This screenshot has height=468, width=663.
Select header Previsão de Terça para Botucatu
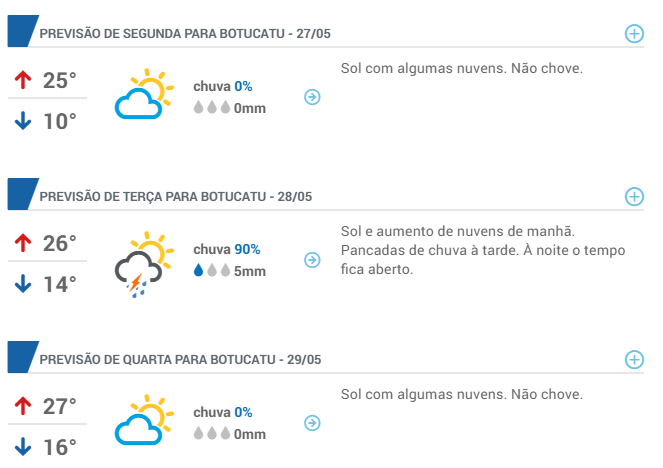175,197
